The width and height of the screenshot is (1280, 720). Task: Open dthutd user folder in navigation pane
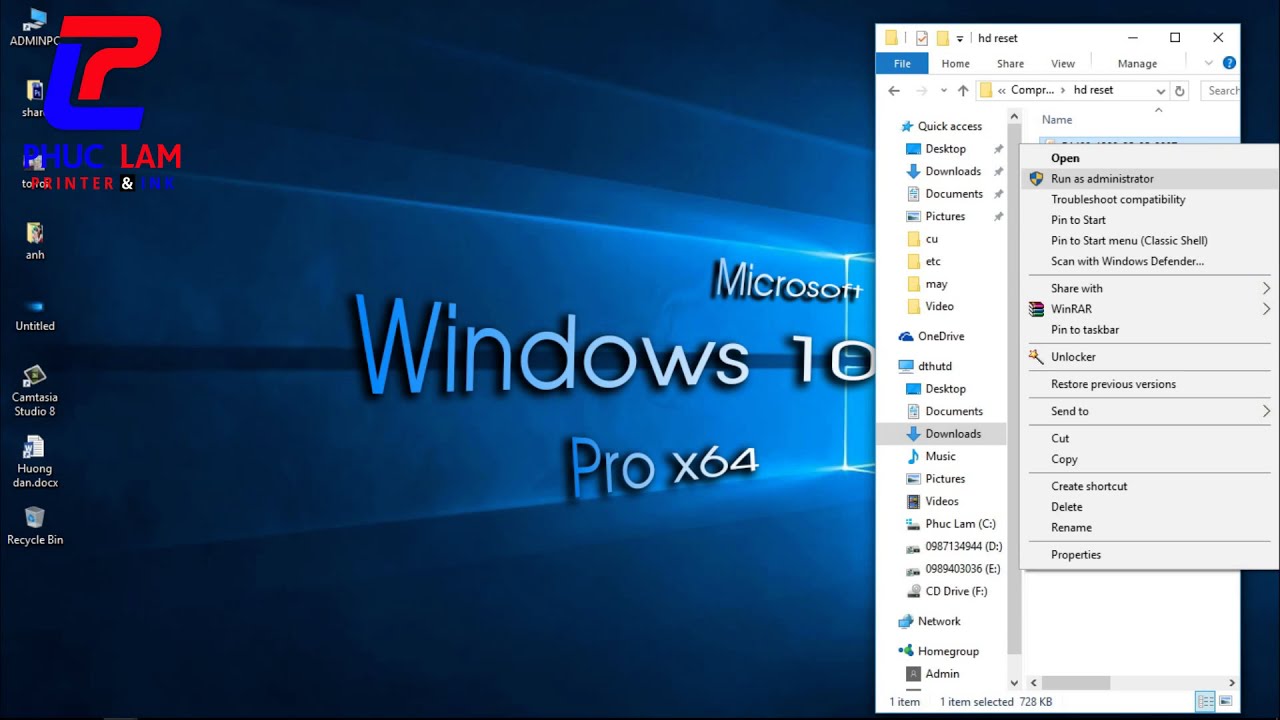pyautogui.click(x=934, y=366)
